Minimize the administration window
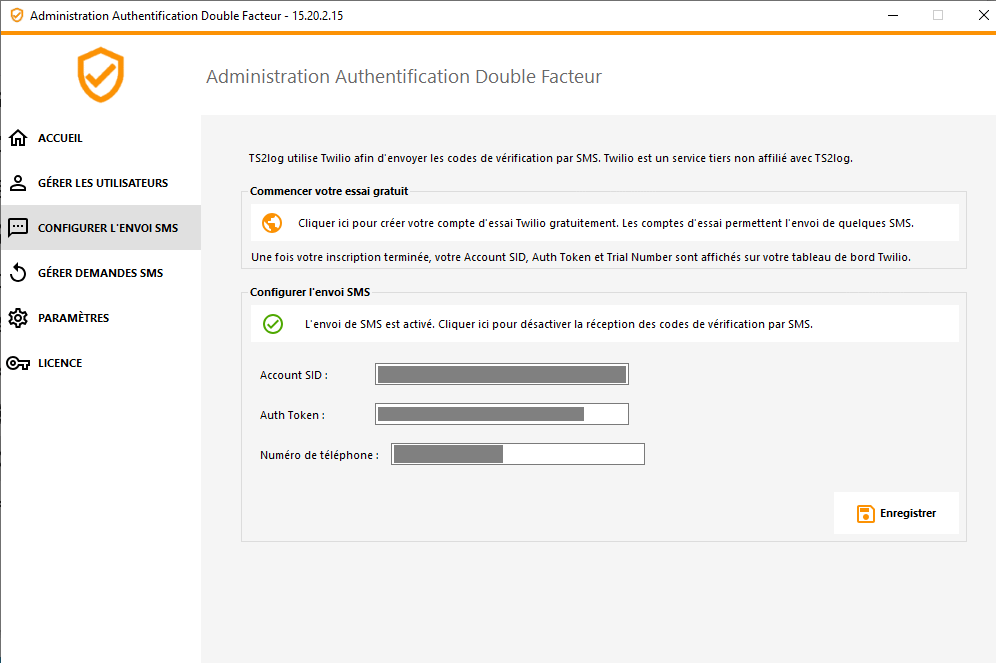996x663 pixels. point(893,15)
